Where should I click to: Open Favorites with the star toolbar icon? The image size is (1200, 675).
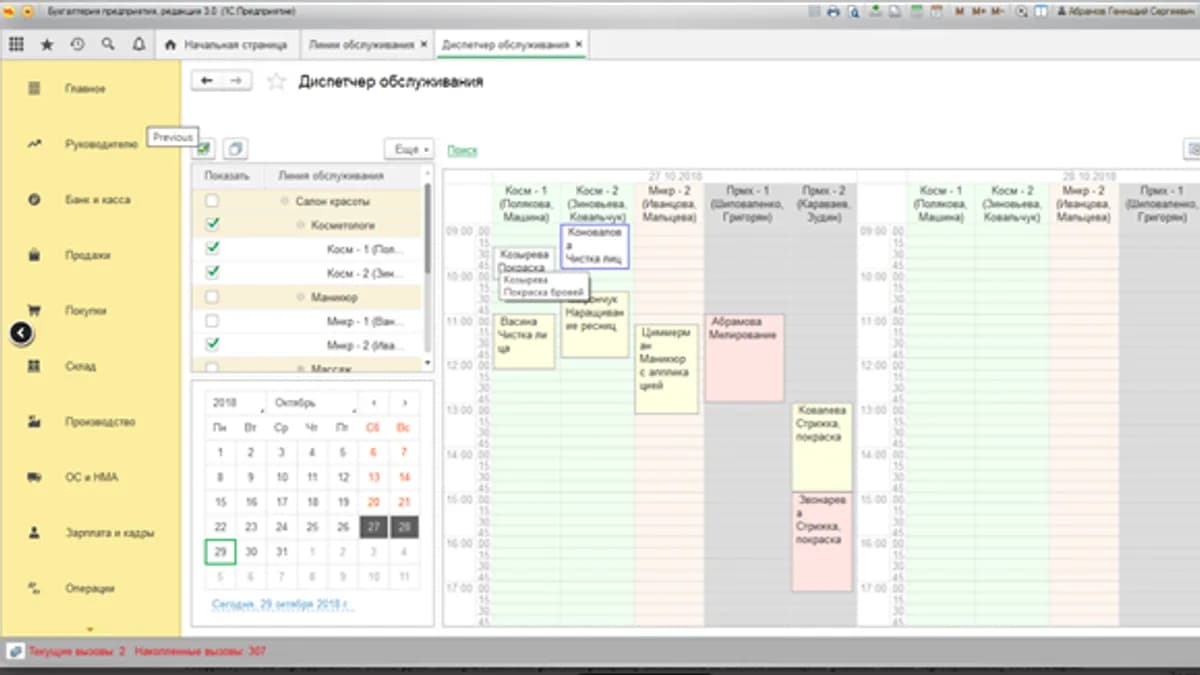point(47,45)
